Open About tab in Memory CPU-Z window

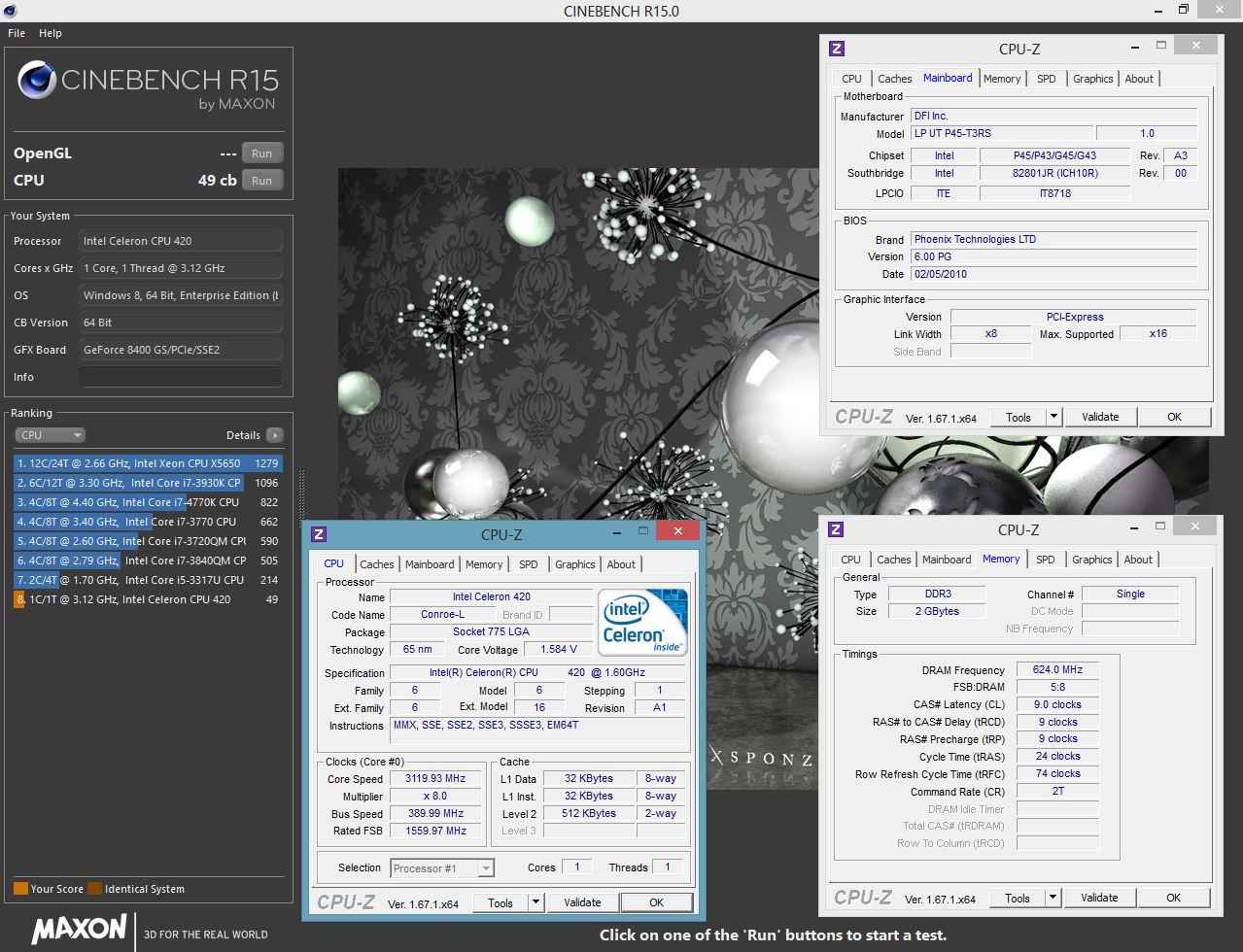tap(1139, 560)
